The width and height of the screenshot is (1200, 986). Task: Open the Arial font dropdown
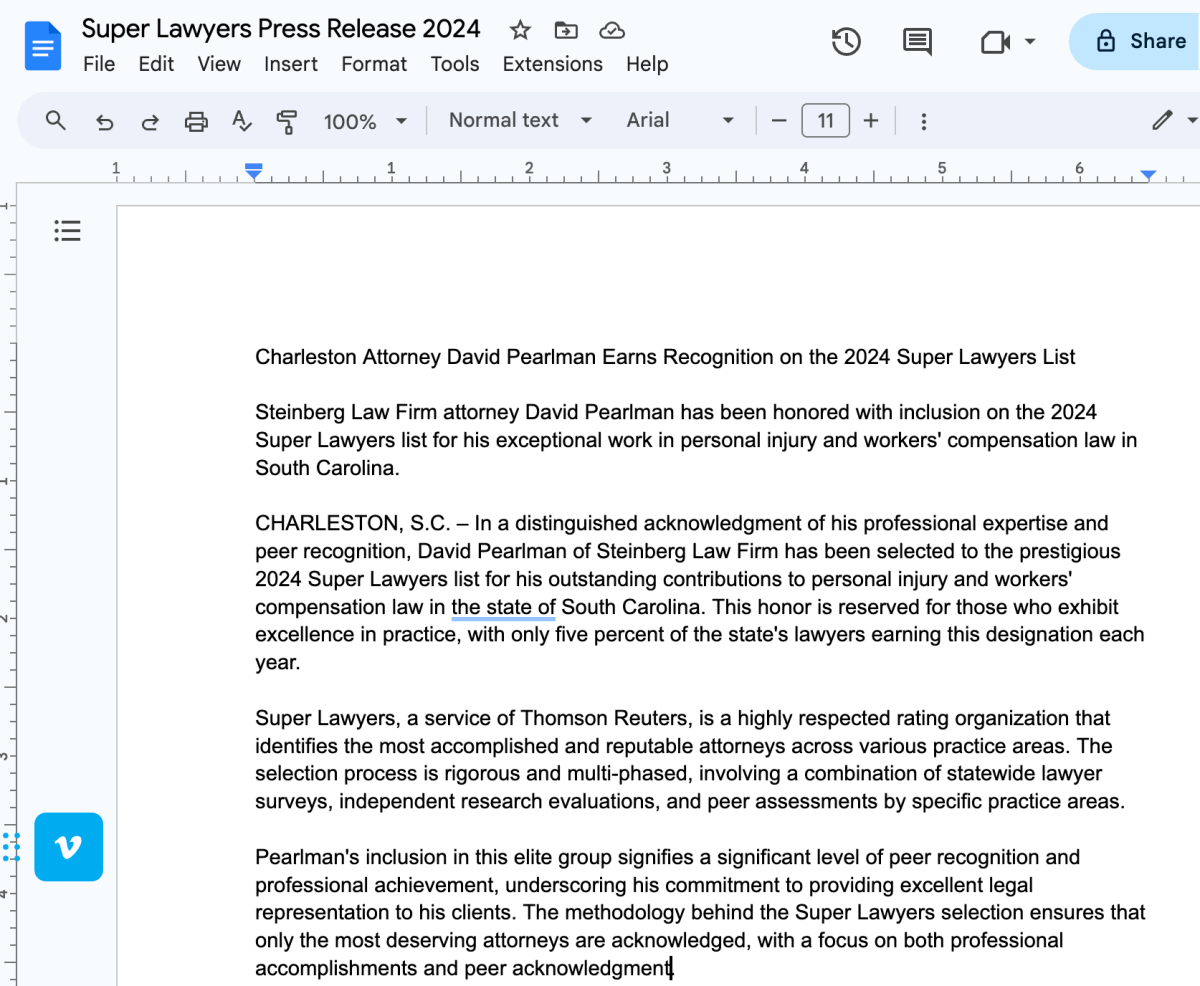(679, 120)
